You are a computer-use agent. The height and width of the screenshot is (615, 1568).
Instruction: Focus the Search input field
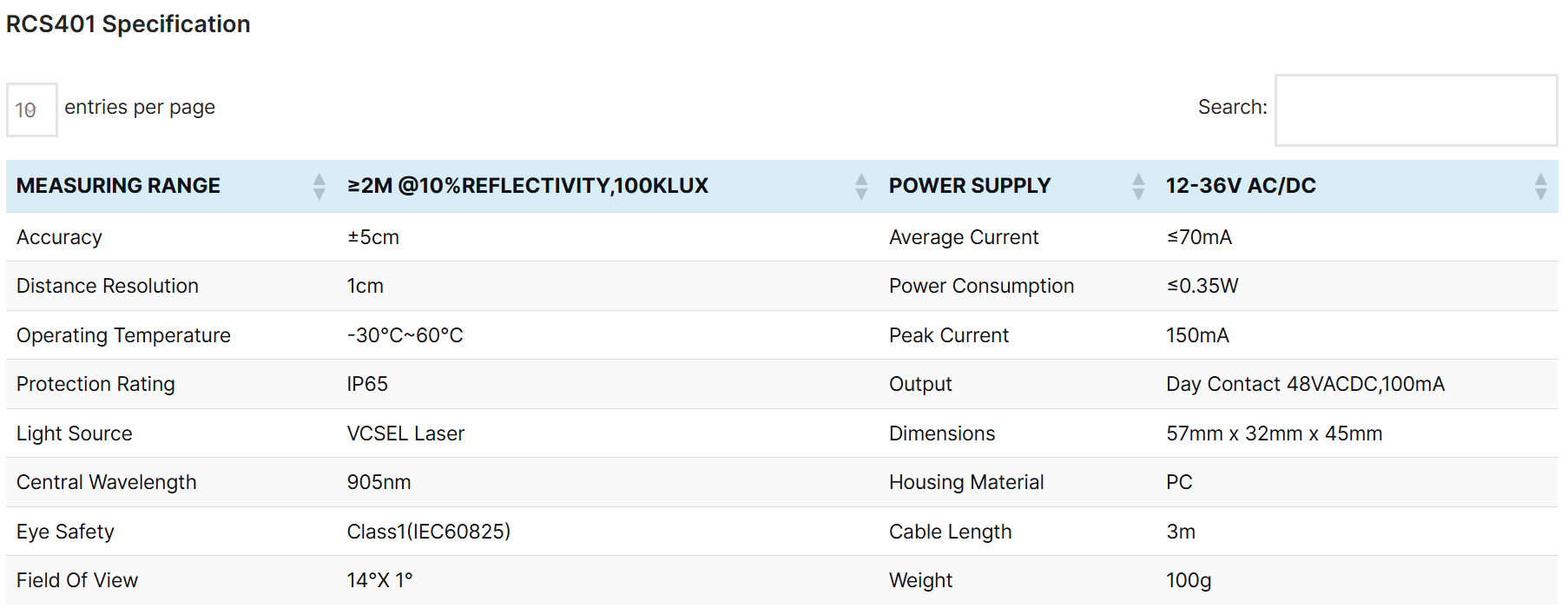pos(1415,110)
